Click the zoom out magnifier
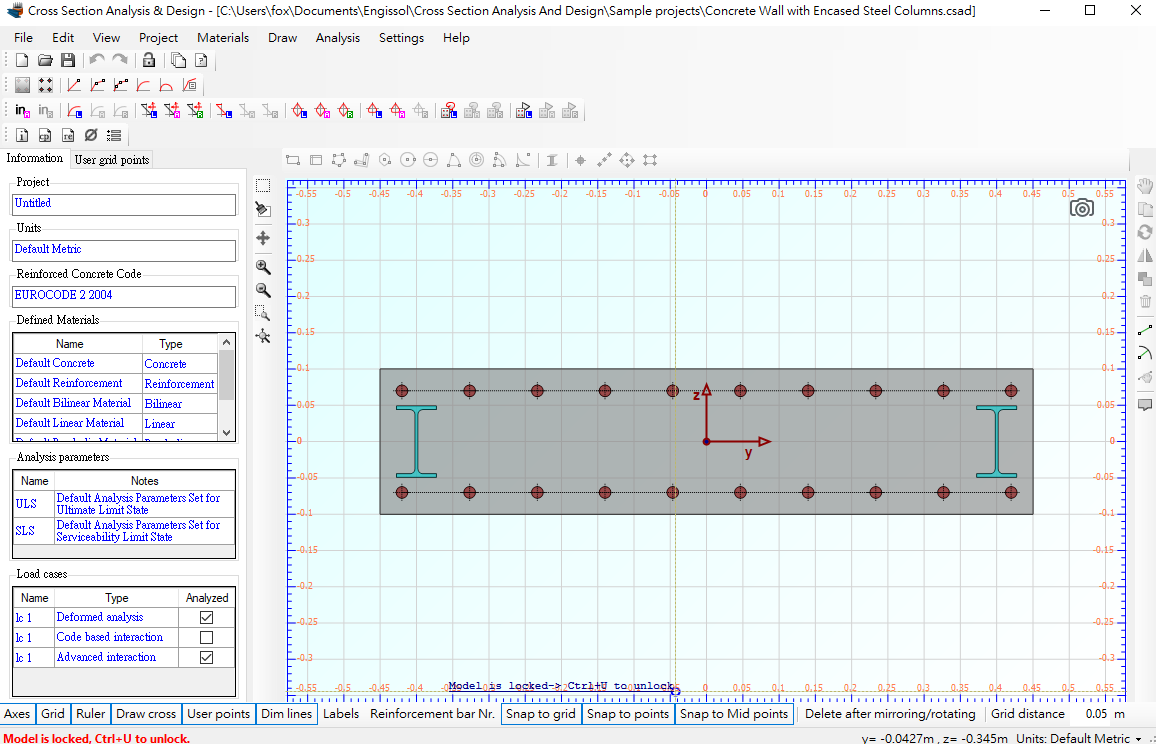Screen dimensions: 1156x744 (262, 291)
